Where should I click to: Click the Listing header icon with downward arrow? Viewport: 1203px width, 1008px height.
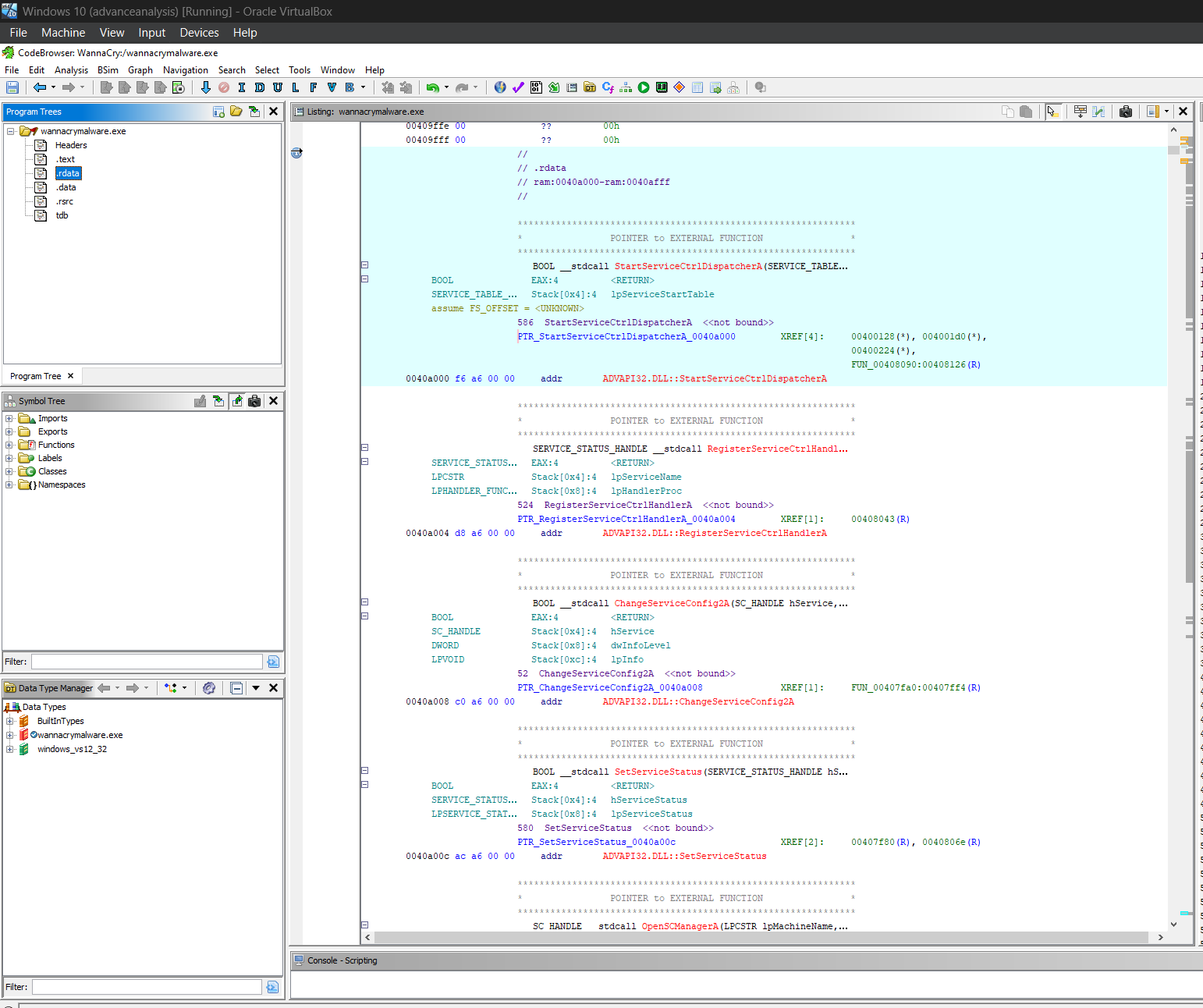click(1081, 112)
